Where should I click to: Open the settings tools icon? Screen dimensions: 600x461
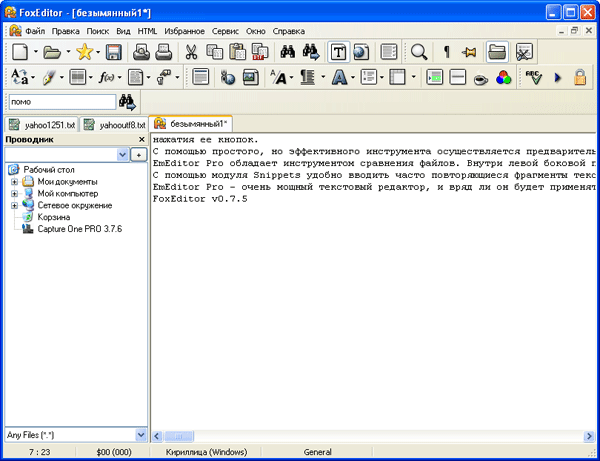[524, 52]
